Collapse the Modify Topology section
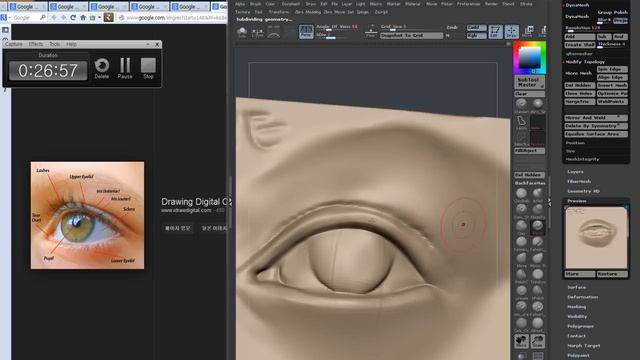 pyautogui.click(x=585, y=62)
